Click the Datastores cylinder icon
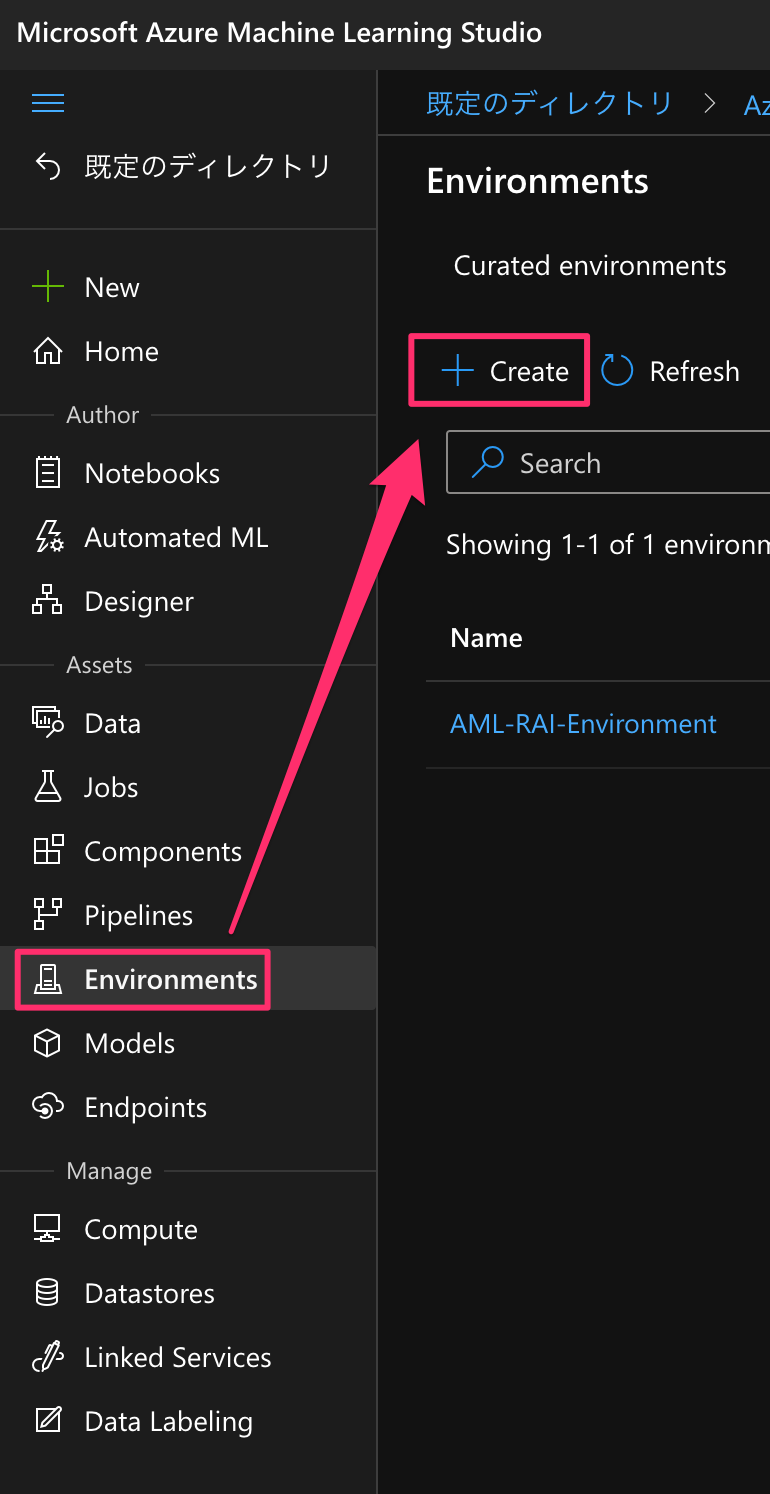The image size is (770, 1494). 48,1294
